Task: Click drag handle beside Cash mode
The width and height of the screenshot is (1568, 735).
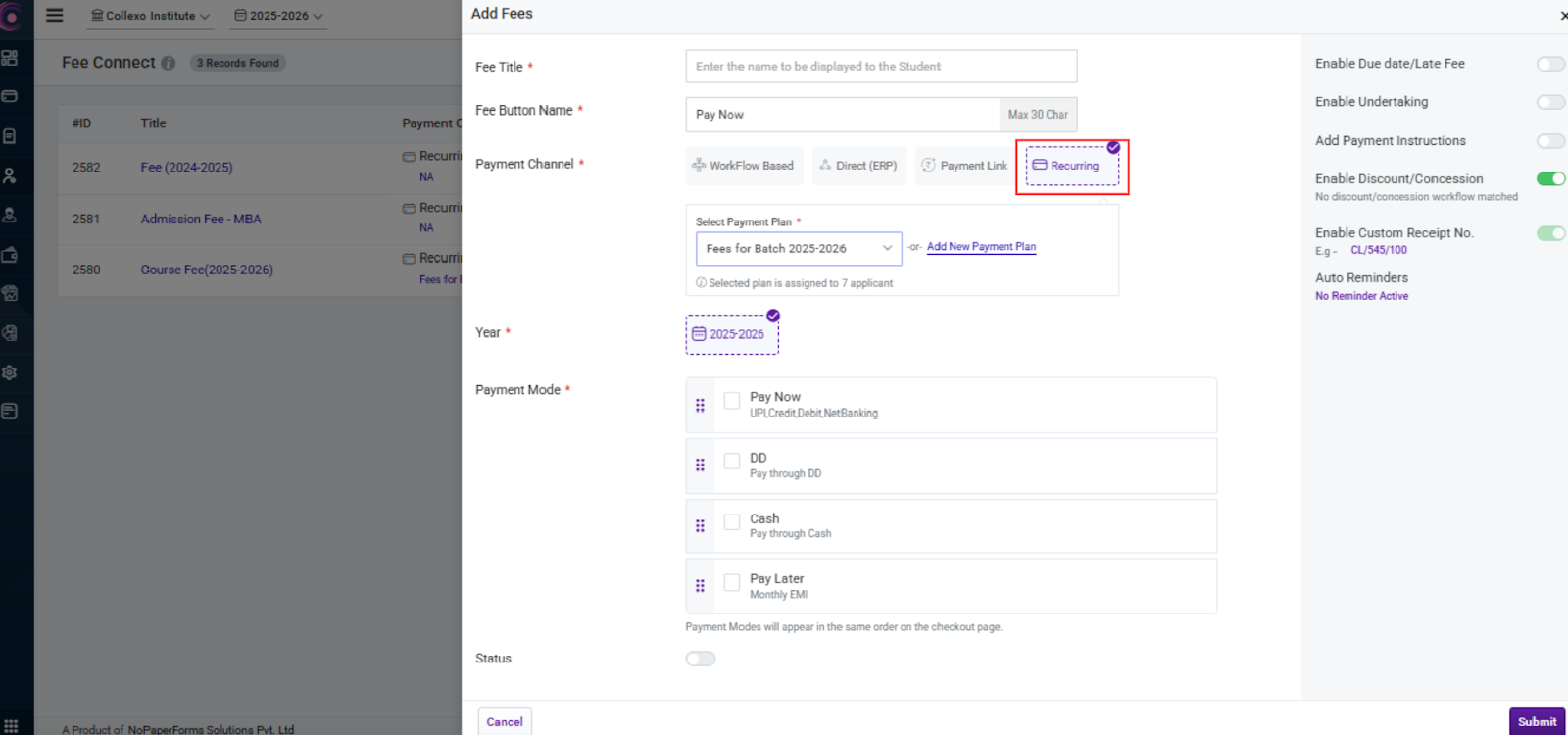Action: (700, 526)
